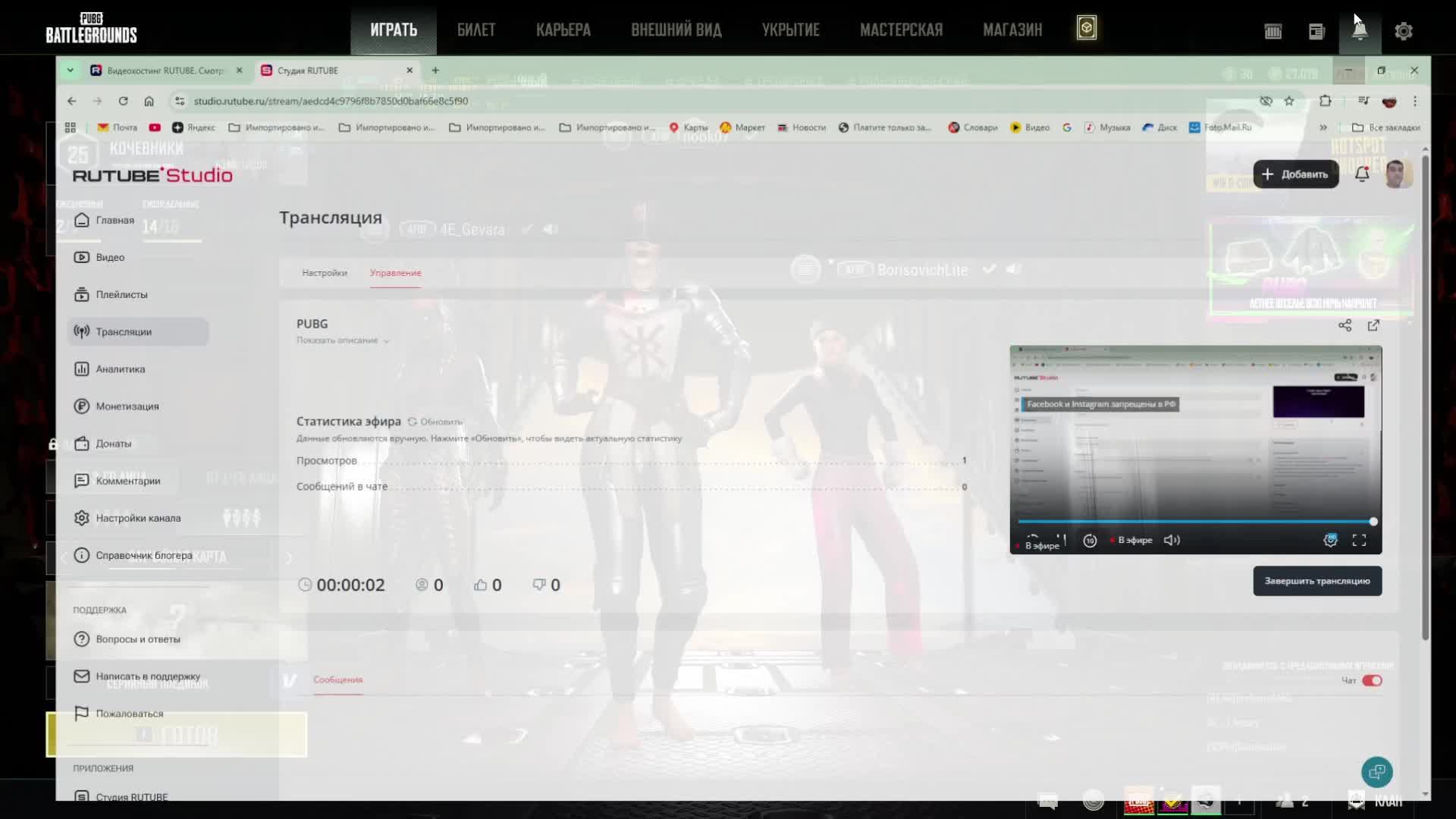Rewind 10 seconds in player
This screenshot has width=1456, height=819.
click(1090, 541)
